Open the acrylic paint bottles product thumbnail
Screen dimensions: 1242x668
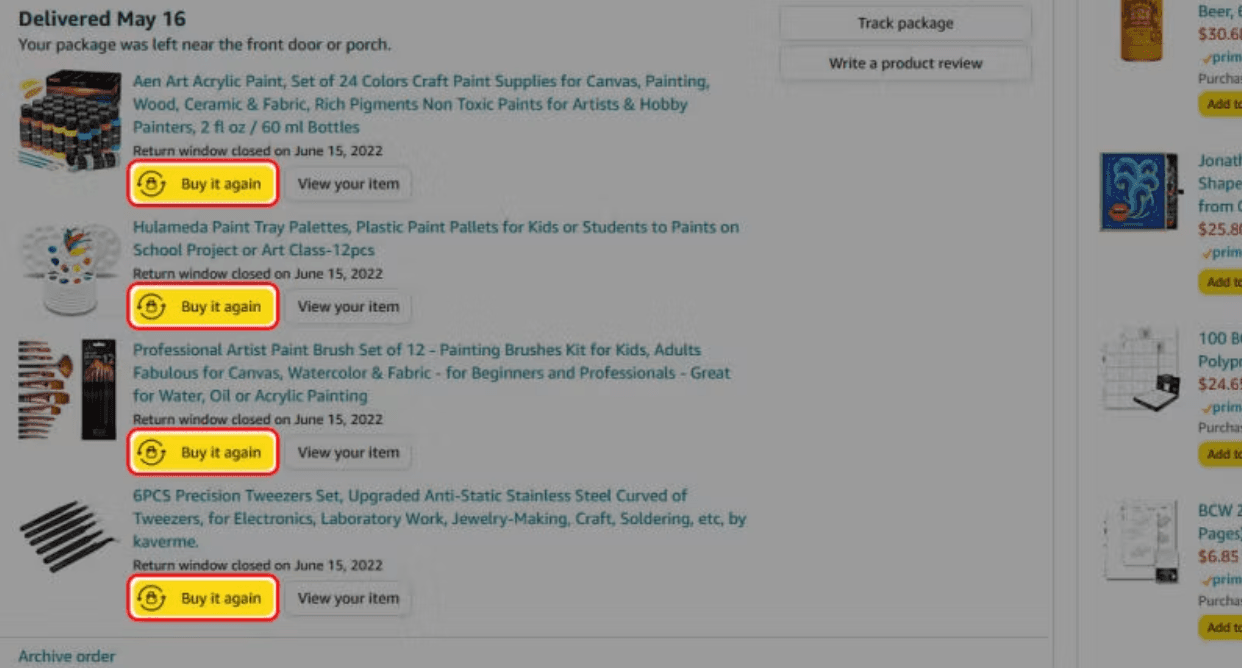tap(70, 120)
